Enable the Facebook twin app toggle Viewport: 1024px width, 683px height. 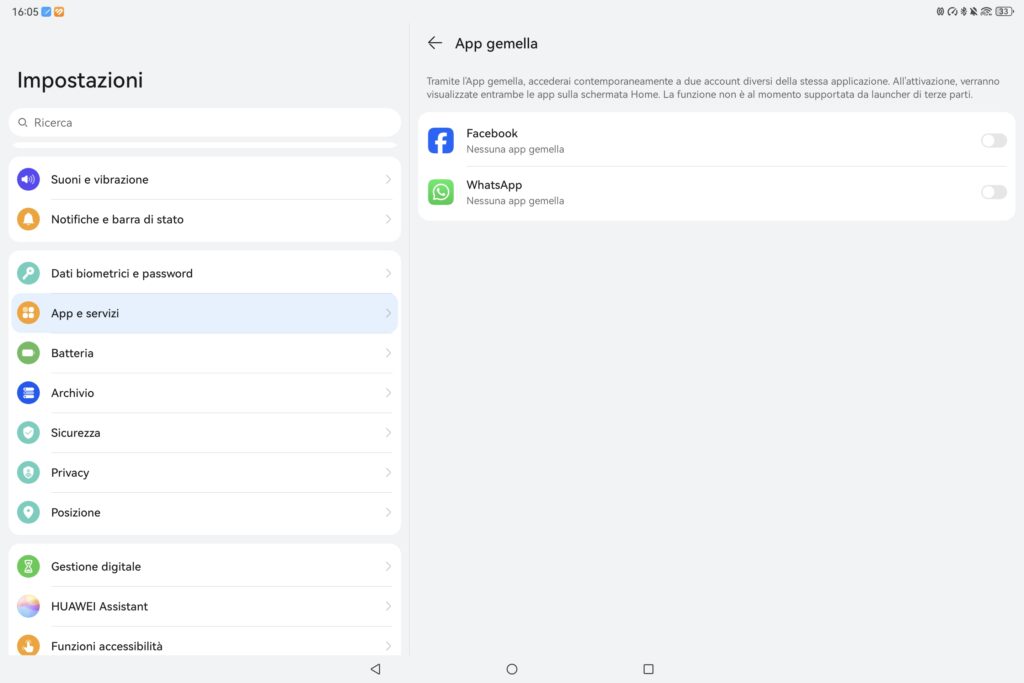click(x=993, y=141)
